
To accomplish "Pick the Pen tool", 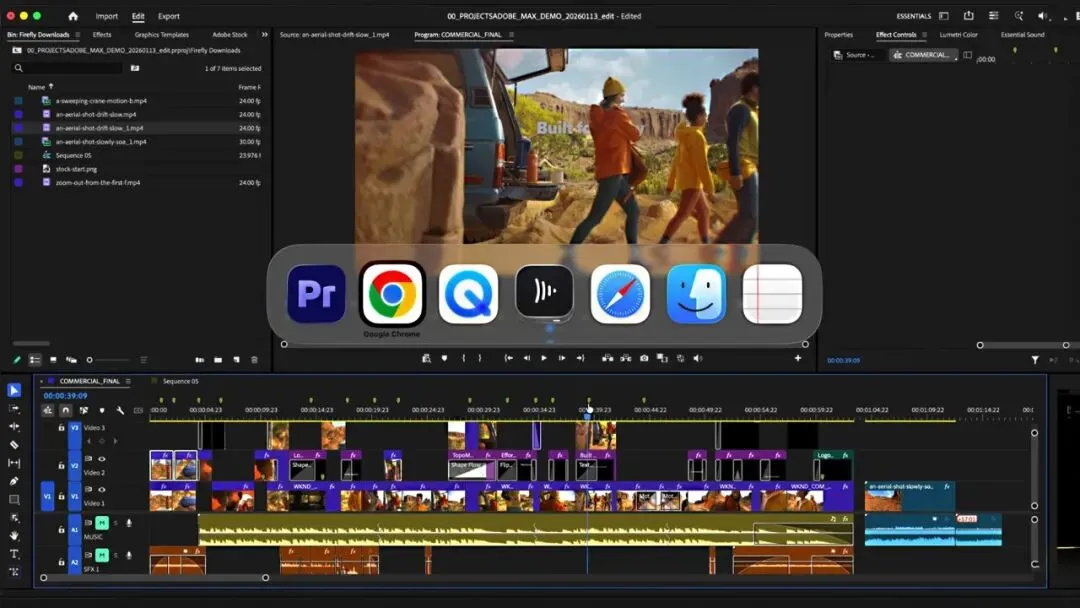I will (14, 481).
